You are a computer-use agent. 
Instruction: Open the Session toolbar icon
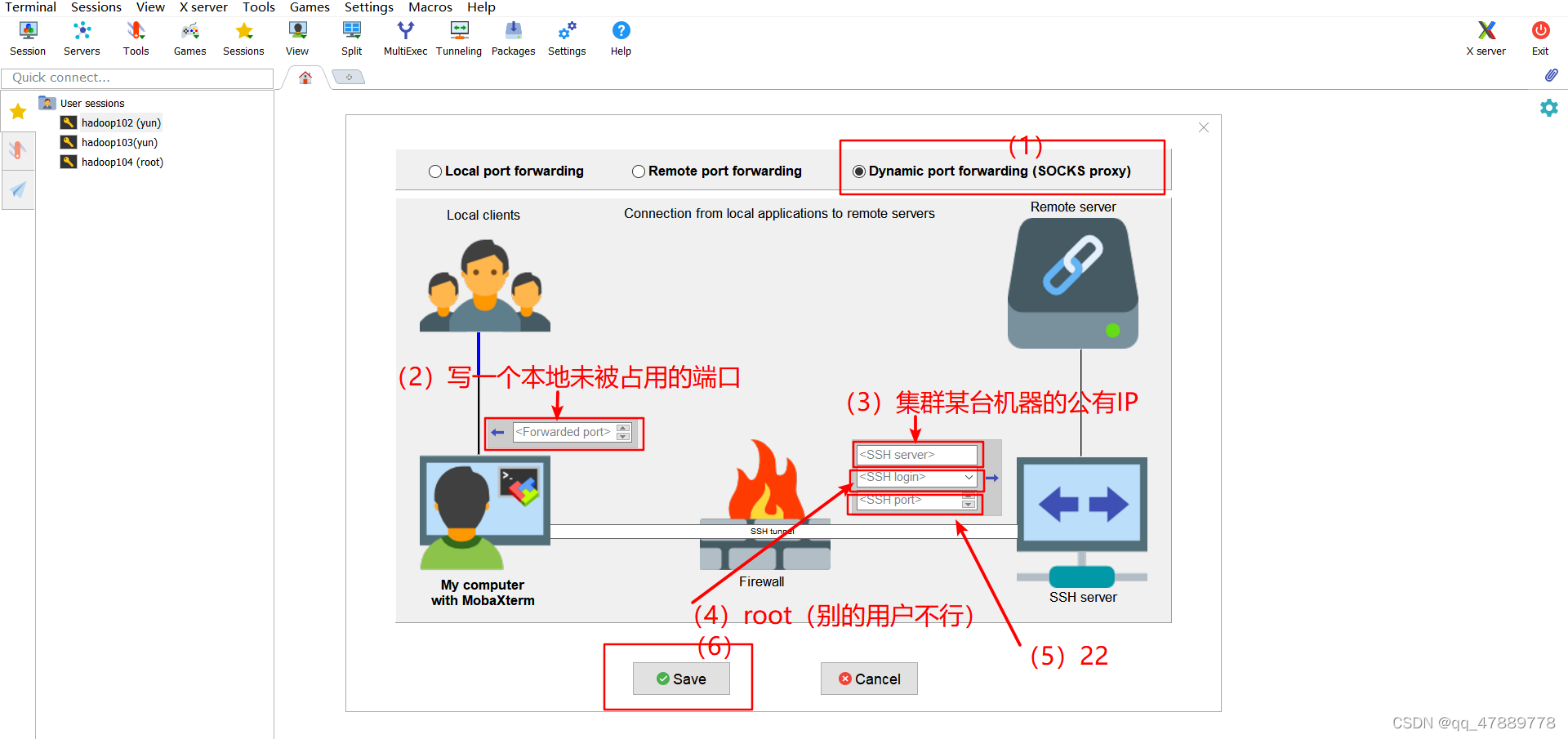pyautogui.click(x=28, y=38)
